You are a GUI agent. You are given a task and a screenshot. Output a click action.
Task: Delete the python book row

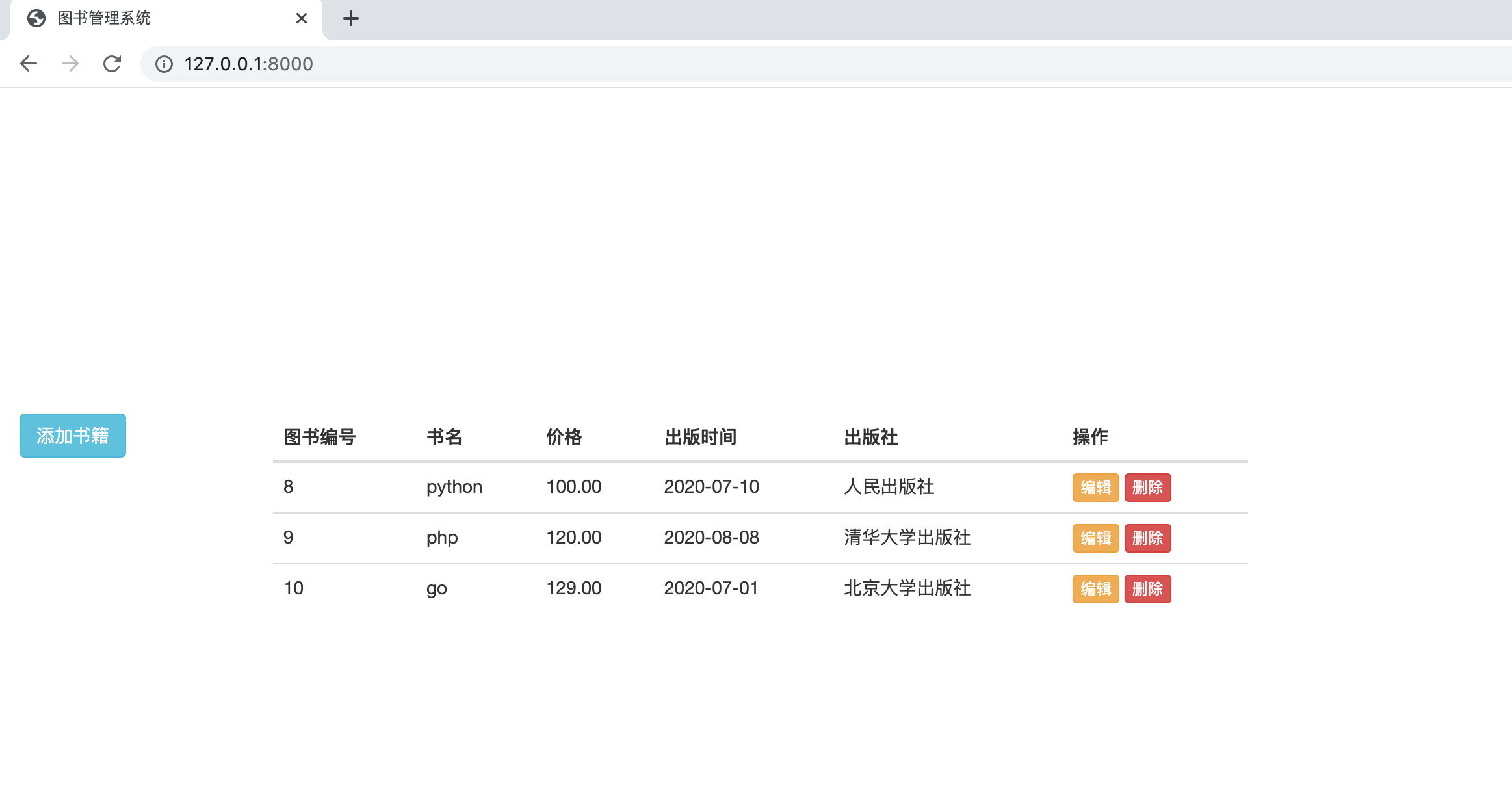tap(1147, 488)
